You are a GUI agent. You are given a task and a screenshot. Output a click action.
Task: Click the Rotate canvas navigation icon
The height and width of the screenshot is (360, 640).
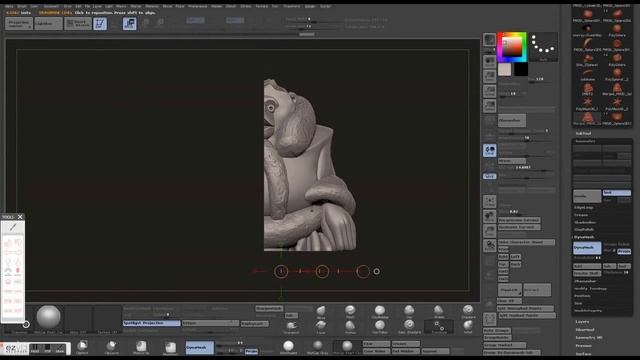pyautogui.click(x=489, y=246)
